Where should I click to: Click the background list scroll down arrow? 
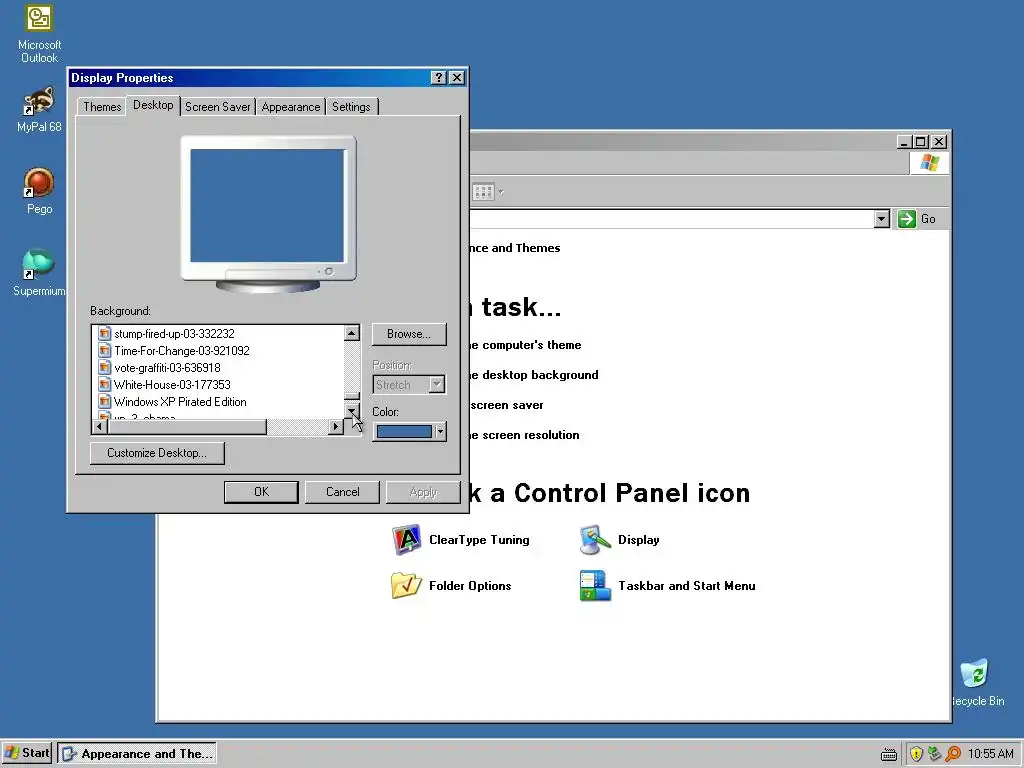click(x=352, y=411)
